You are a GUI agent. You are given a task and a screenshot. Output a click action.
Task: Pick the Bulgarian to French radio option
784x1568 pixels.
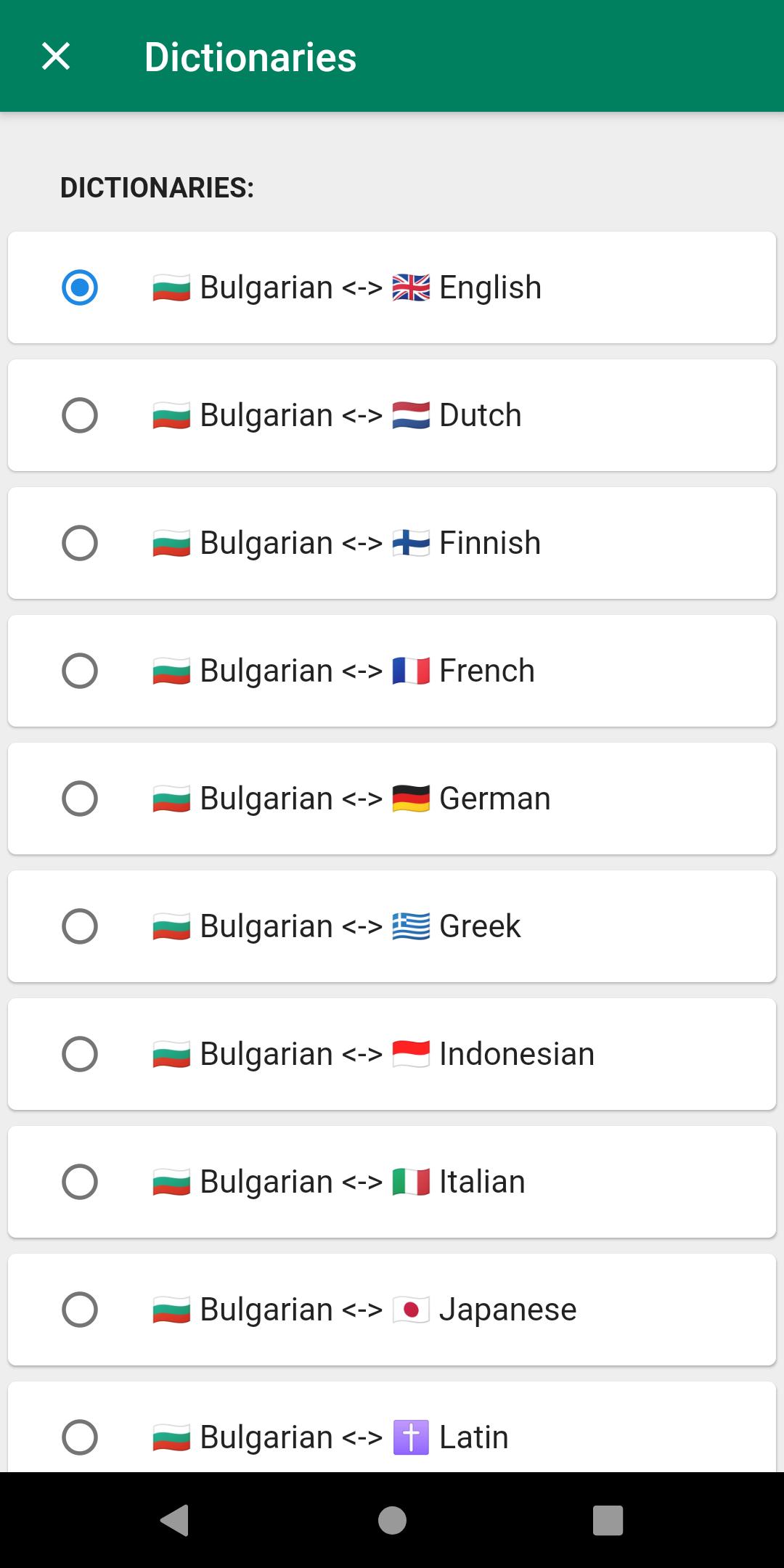(x=80, y=671)
